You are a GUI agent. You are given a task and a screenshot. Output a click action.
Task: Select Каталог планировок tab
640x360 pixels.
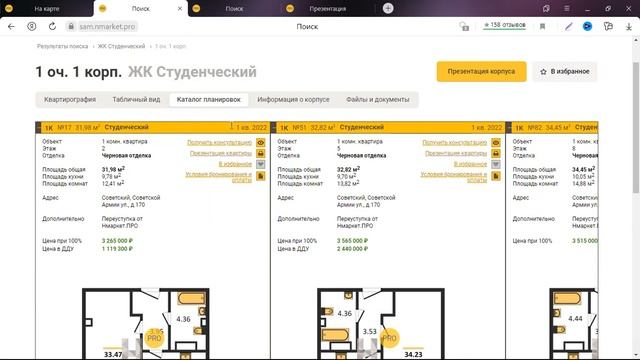(209, 100)
